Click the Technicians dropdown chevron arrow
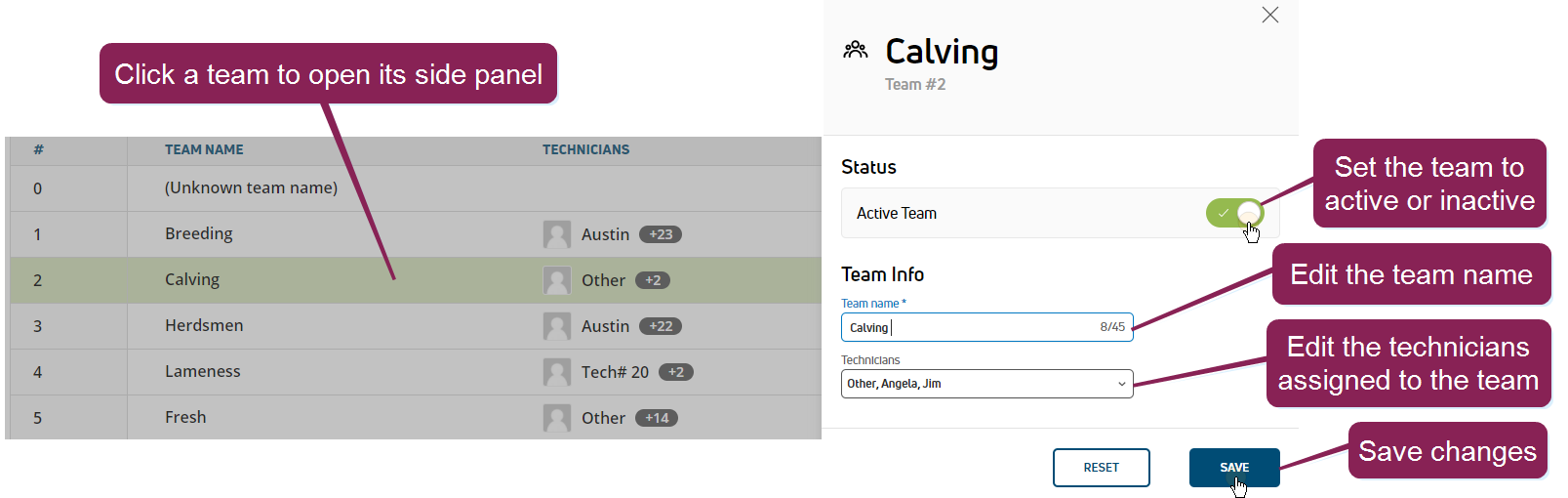This screenshot has height=498, width=1568. [1121, 384]
